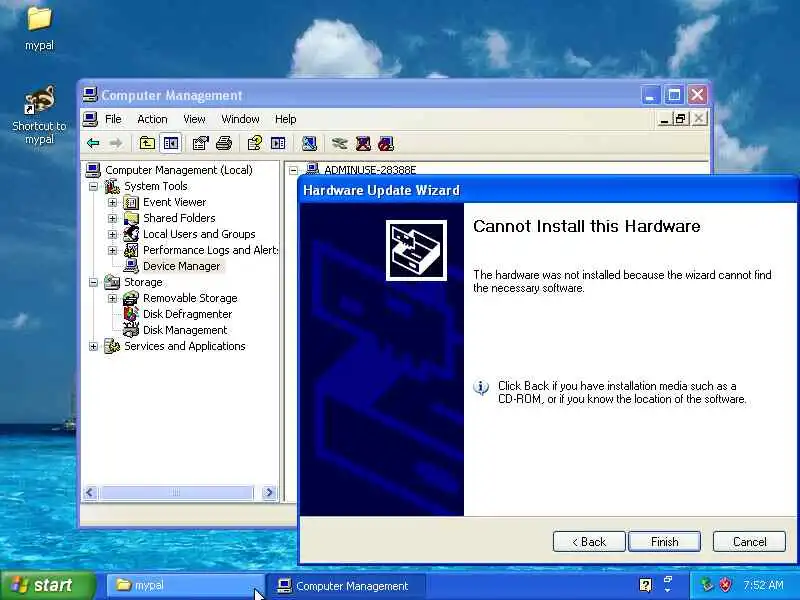The height and width of the screenshot is (600, 800).
Task: Click the Computer Management menu-bar system icon
Action: click(90, 119)
